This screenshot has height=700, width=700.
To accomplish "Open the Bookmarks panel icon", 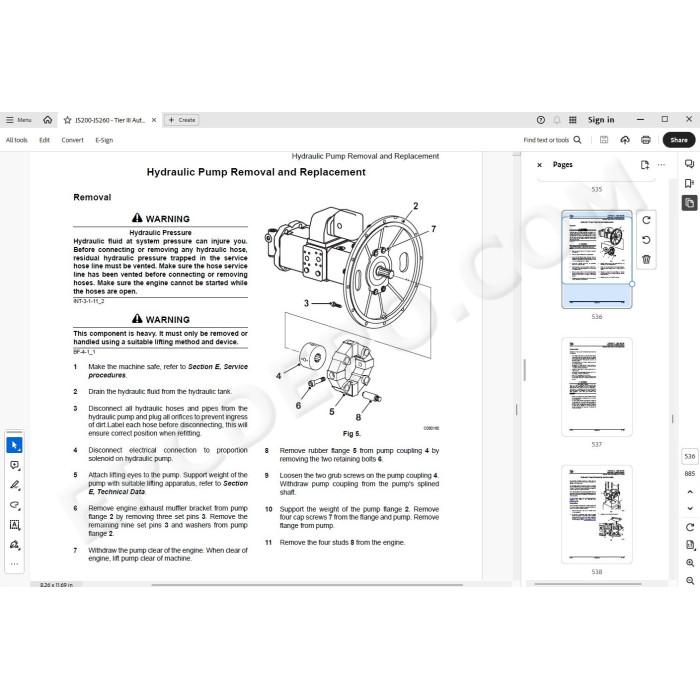I will tap(689, 183).
